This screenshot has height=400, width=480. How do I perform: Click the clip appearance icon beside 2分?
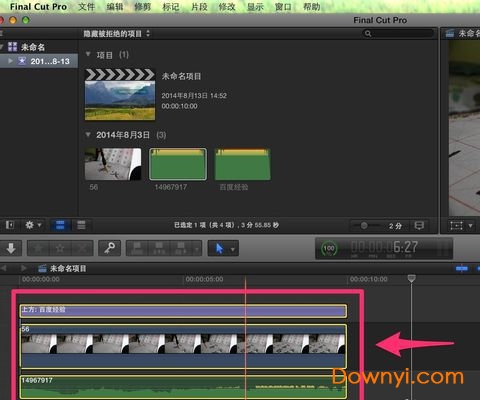click(x=419, y=226)
